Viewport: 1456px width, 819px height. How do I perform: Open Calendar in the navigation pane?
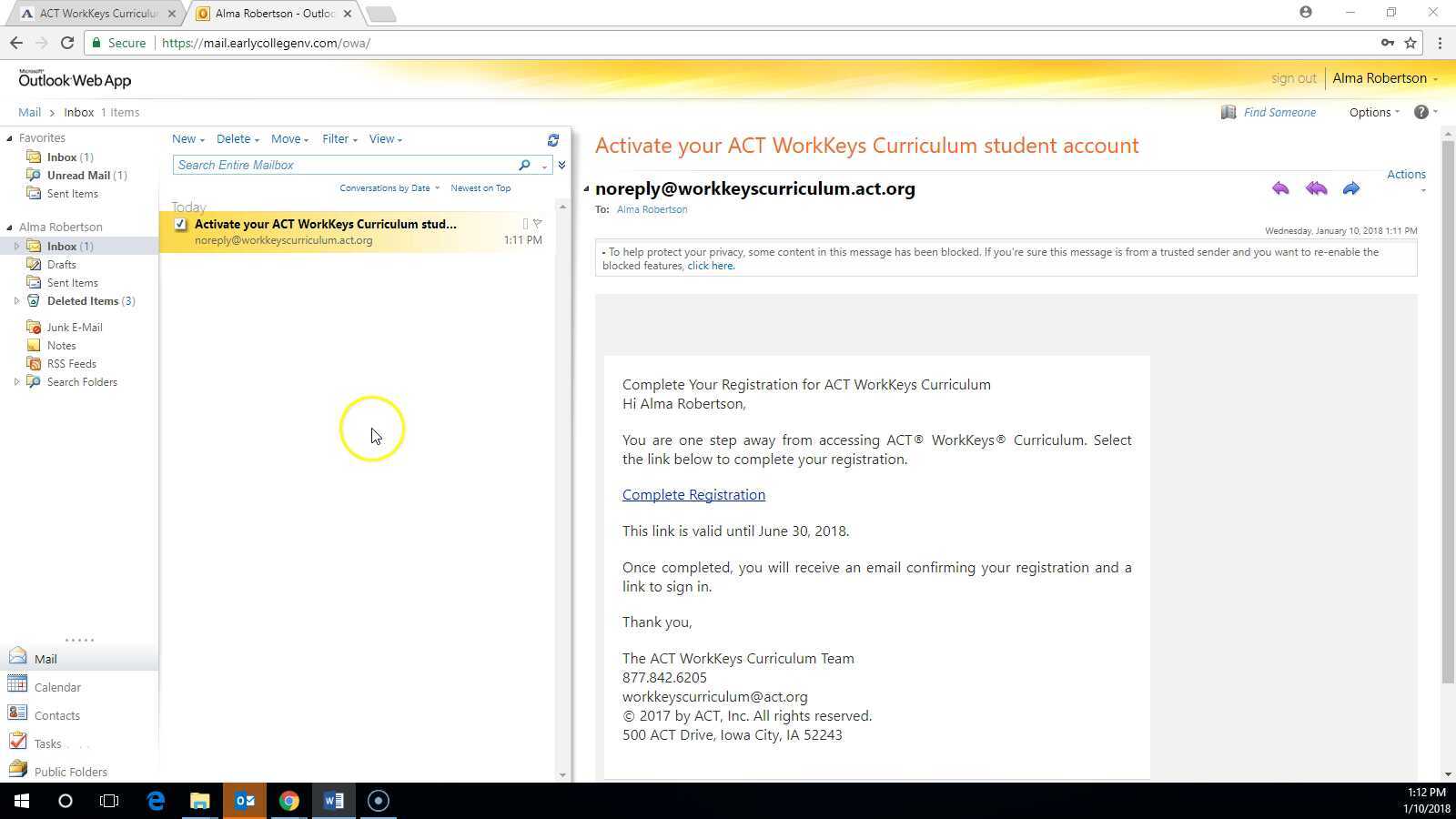pyautogui.click(x=57, y=687)
